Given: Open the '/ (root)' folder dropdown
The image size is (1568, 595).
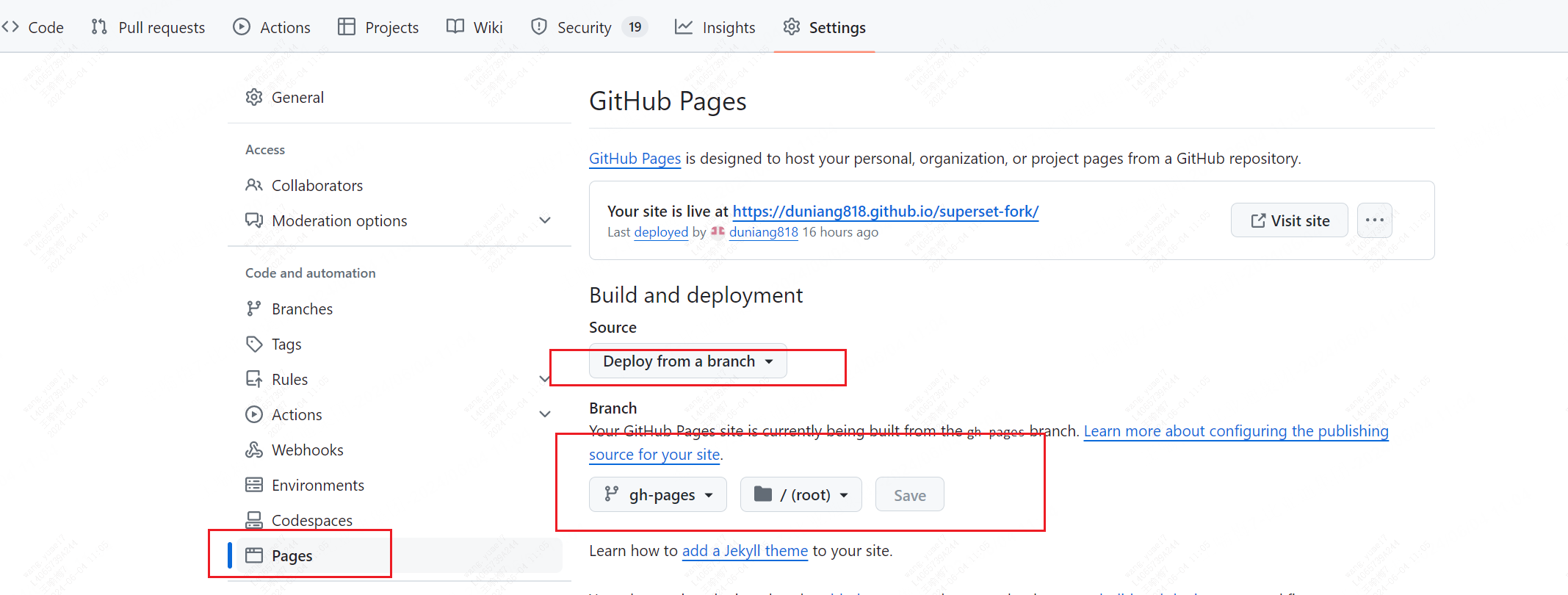Looking at the screenshot, I should click(801, 495).
